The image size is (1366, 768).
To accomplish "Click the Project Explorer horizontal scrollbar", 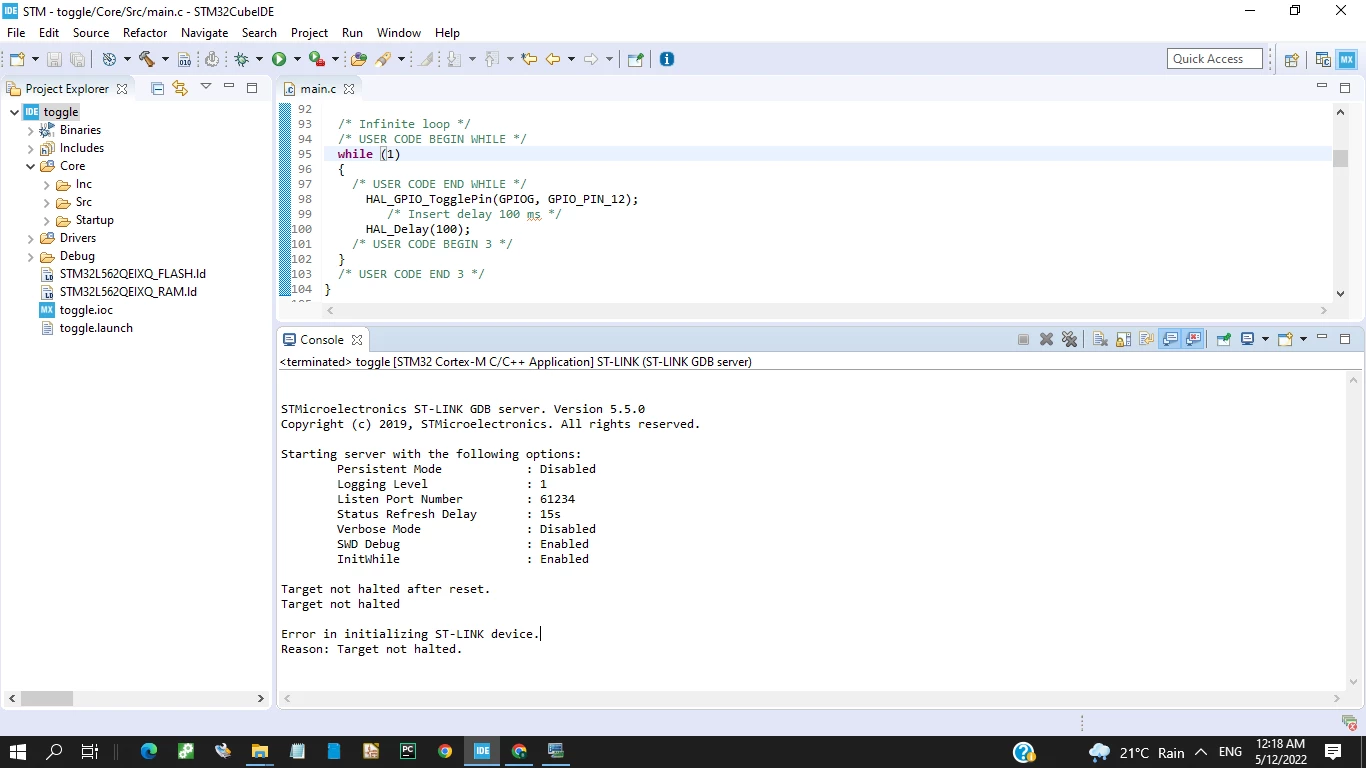I will [x=47, y=698].
